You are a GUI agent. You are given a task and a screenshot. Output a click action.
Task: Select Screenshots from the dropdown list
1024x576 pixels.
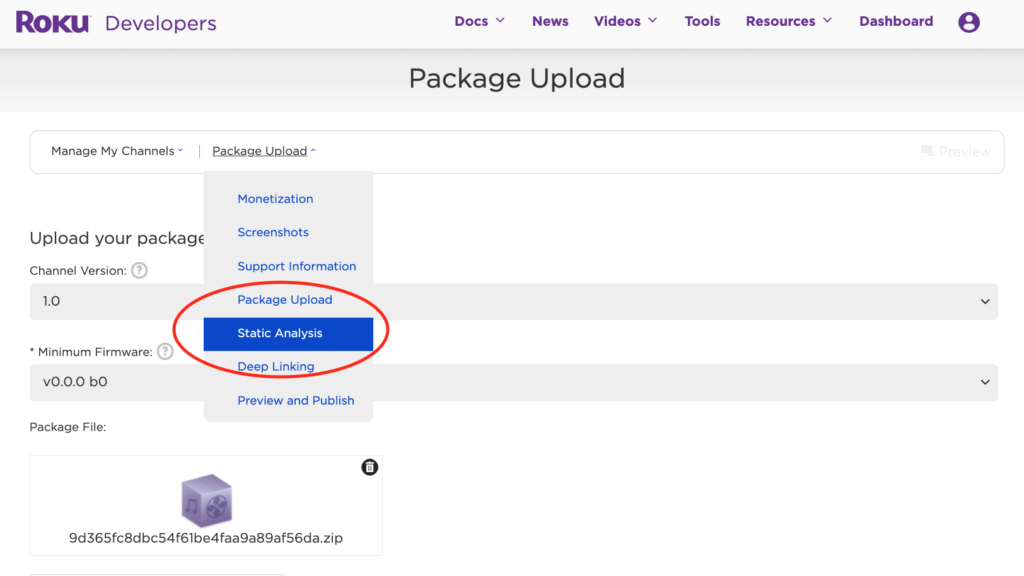coord(273,232)
